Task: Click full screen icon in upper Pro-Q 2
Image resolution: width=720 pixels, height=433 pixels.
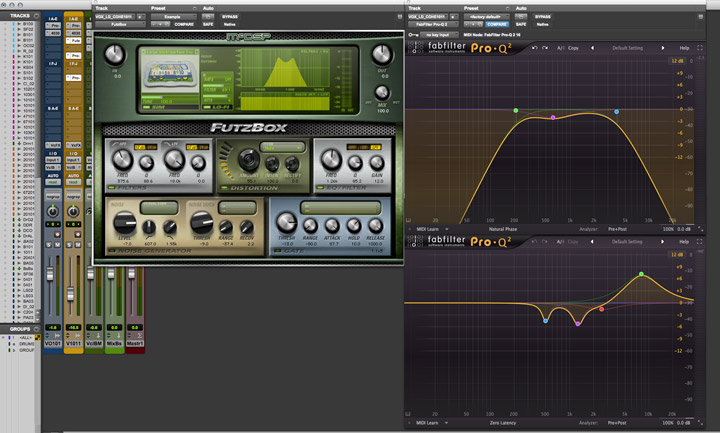Action: [699, 48]
